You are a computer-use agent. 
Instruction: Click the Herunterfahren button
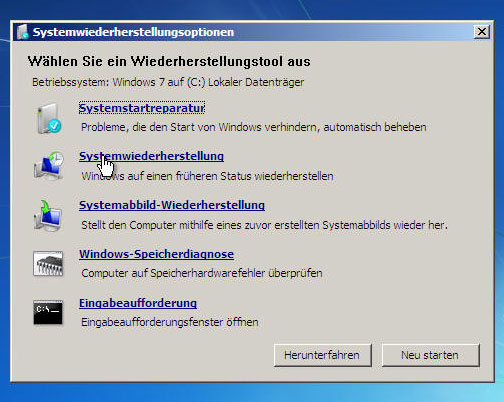(x=322, y=355)
